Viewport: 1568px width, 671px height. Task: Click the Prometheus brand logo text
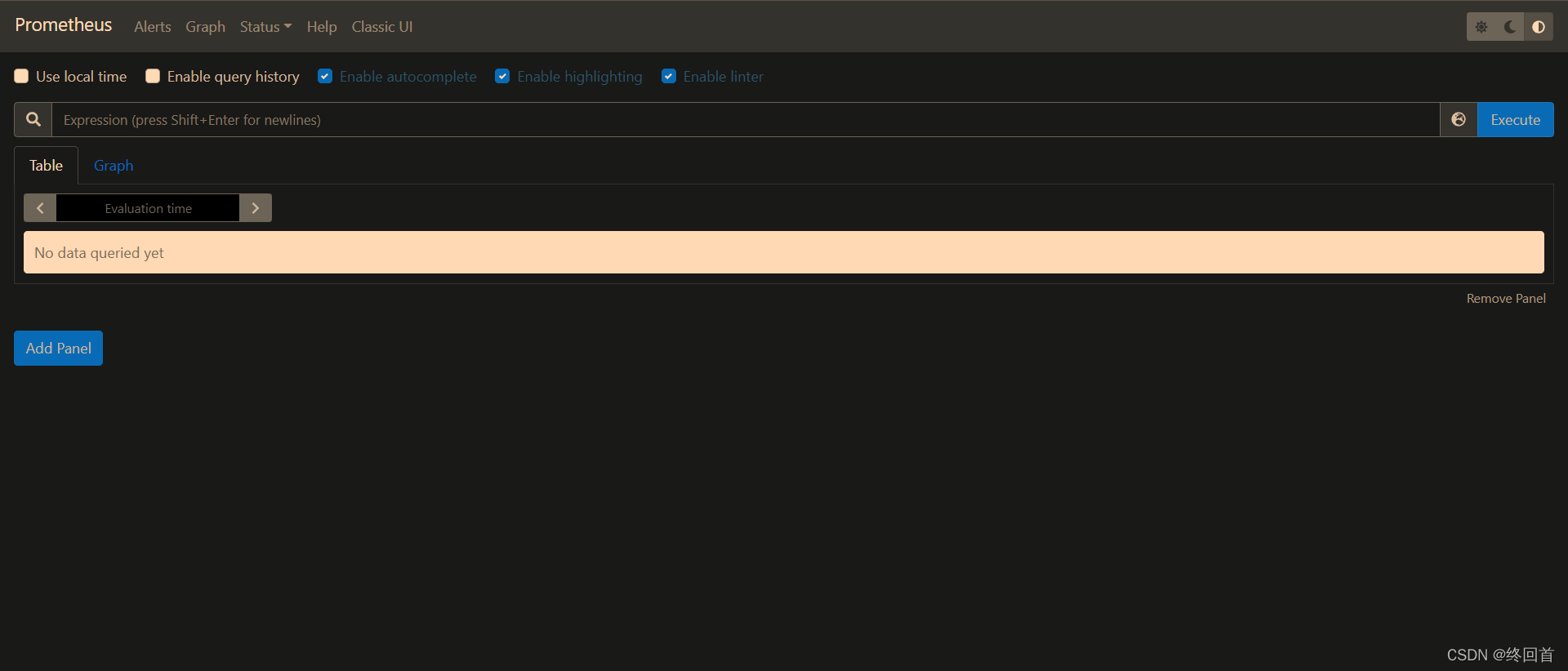click(64, 25)
